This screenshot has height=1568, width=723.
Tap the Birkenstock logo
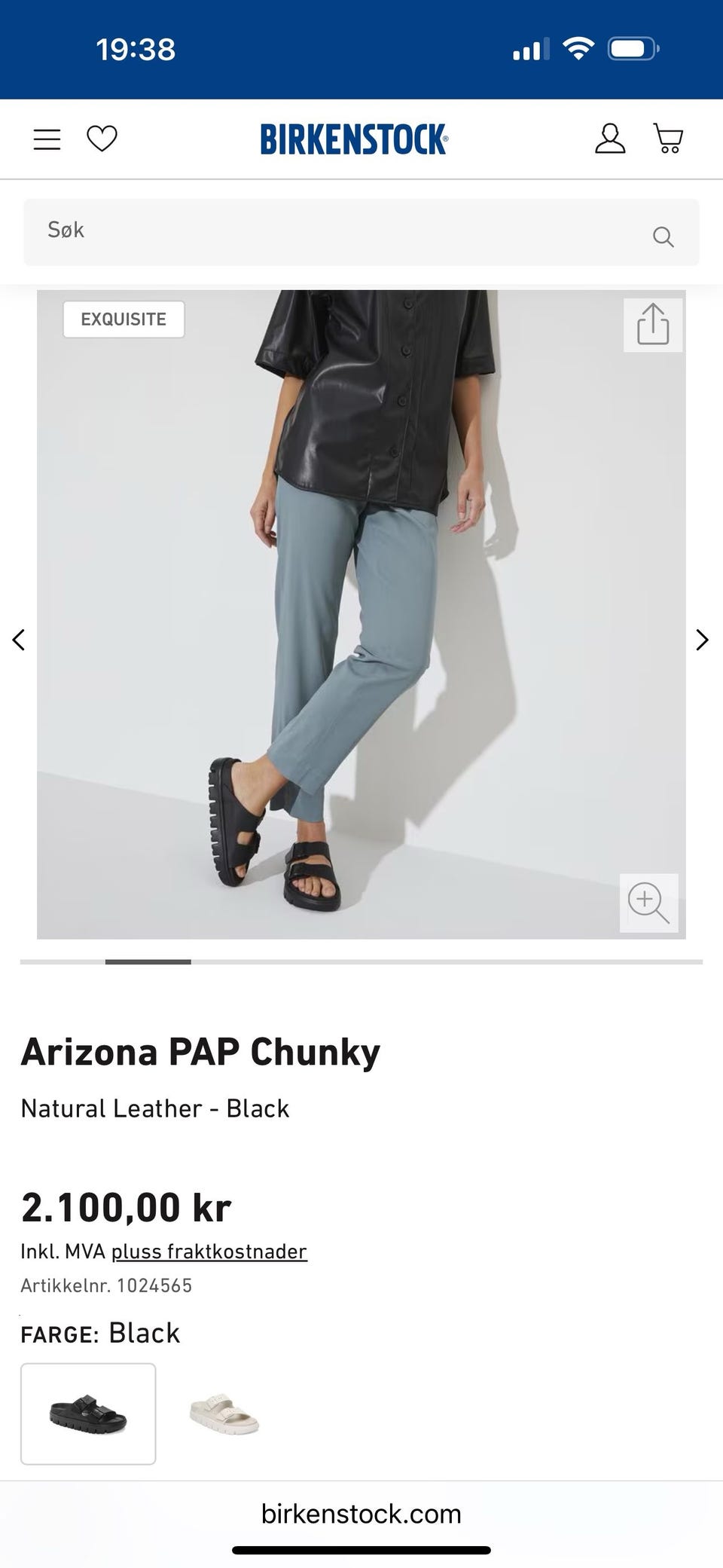pyautogui.click(x=354, y=139)
